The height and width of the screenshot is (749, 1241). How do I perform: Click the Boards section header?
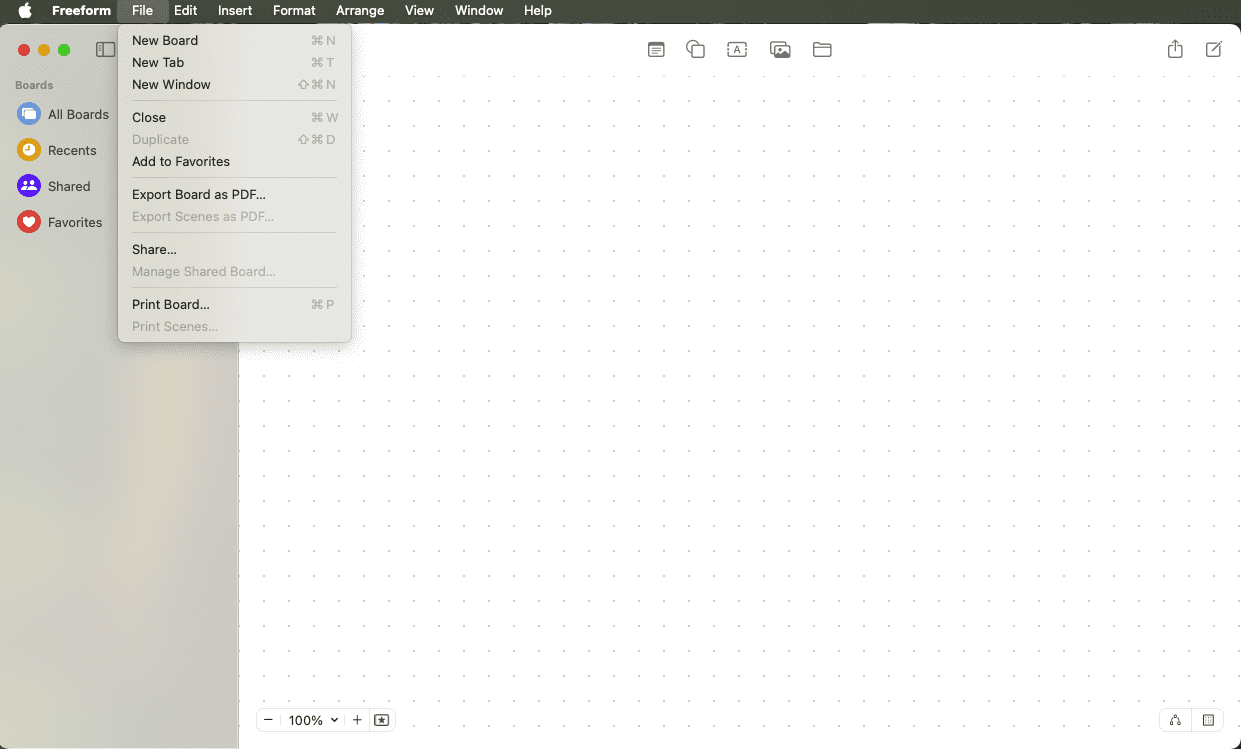pyautogui.click(x=34, y=85)
